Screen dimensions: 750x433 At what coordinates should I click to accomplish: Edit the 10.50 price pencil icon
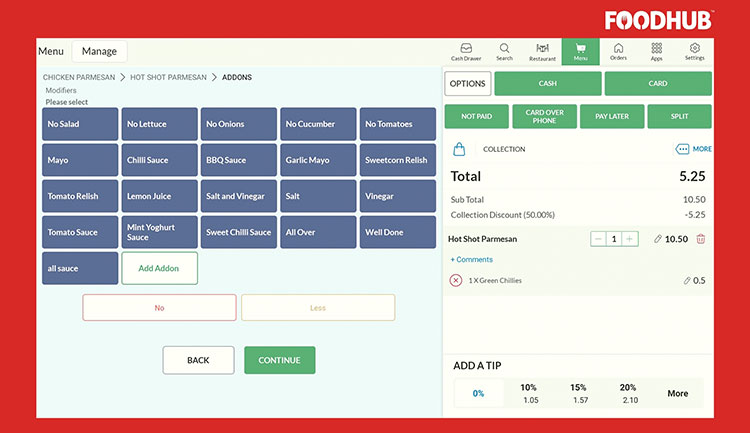click(658, 239)
